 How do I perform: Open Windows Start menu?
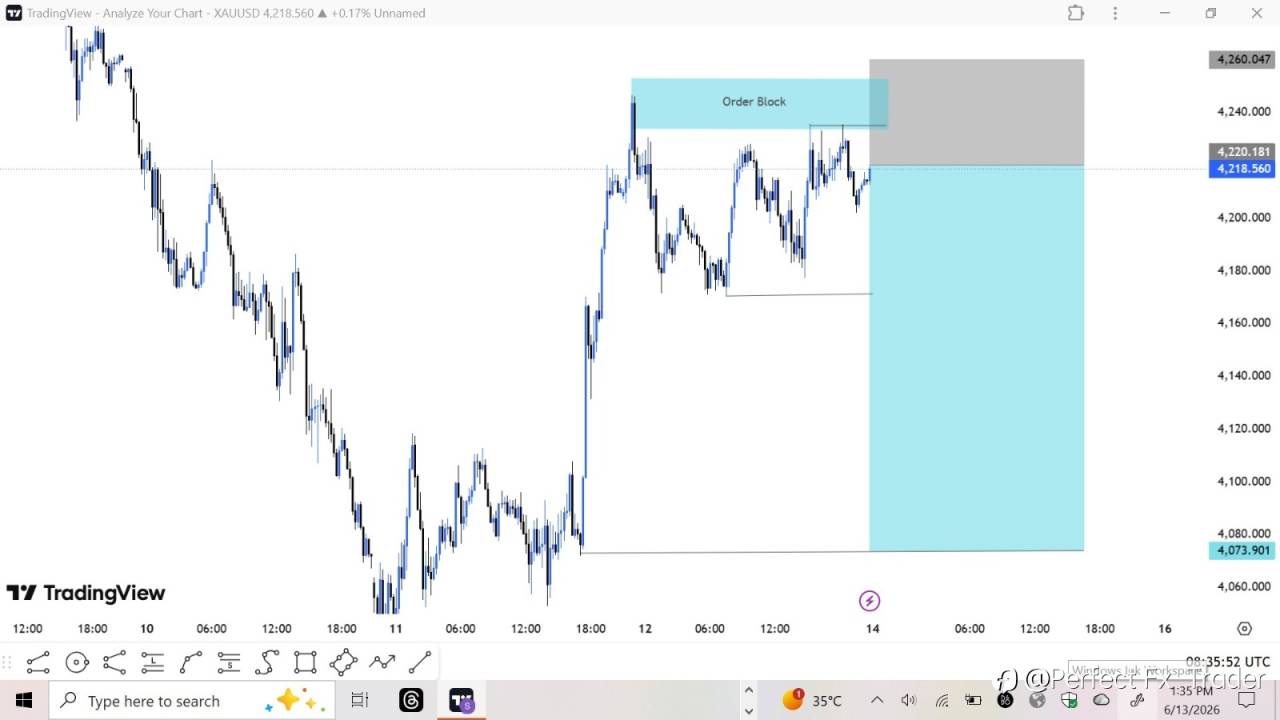click(x=24, y=700)
